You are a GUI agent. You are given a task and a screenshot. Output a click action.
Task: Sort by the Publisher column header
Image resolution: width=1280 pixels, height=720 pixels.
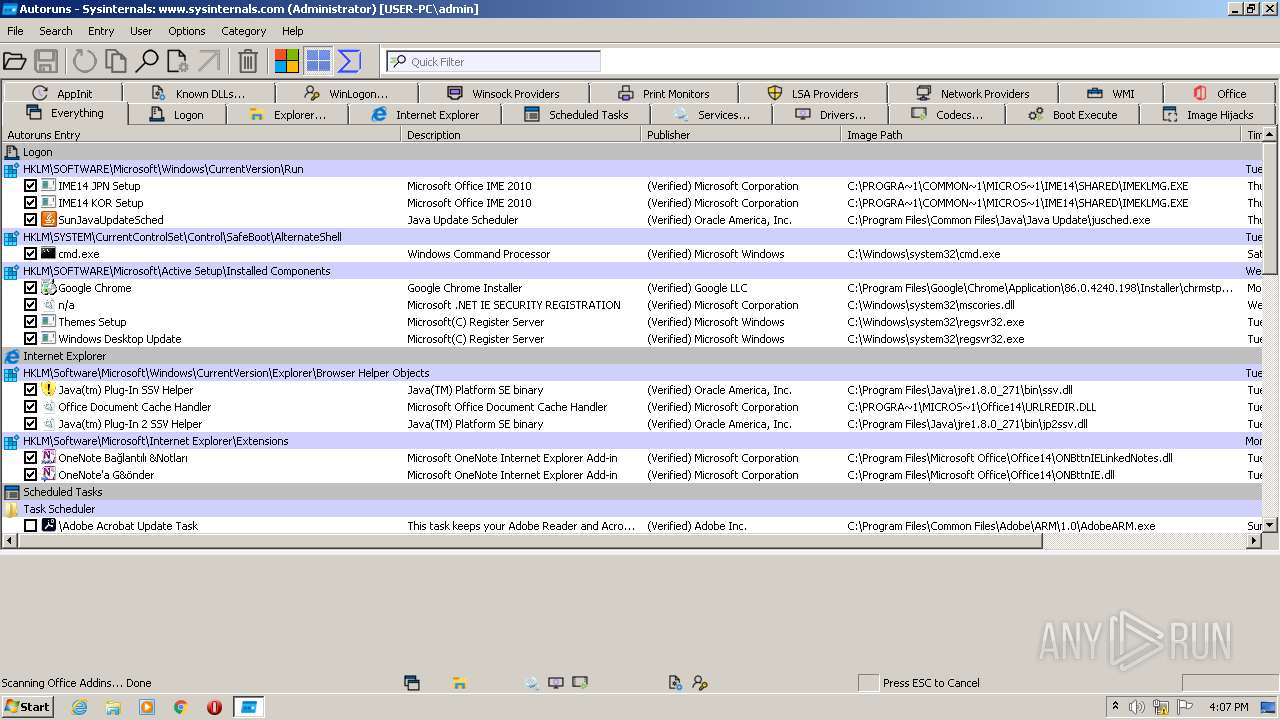741,135
